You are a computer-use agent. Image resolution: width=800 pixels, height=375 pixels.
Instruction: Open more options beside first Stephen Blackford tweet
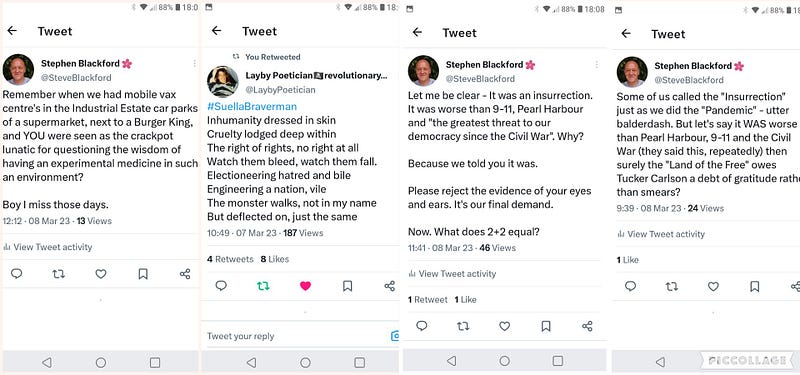(x=194, y=63)
